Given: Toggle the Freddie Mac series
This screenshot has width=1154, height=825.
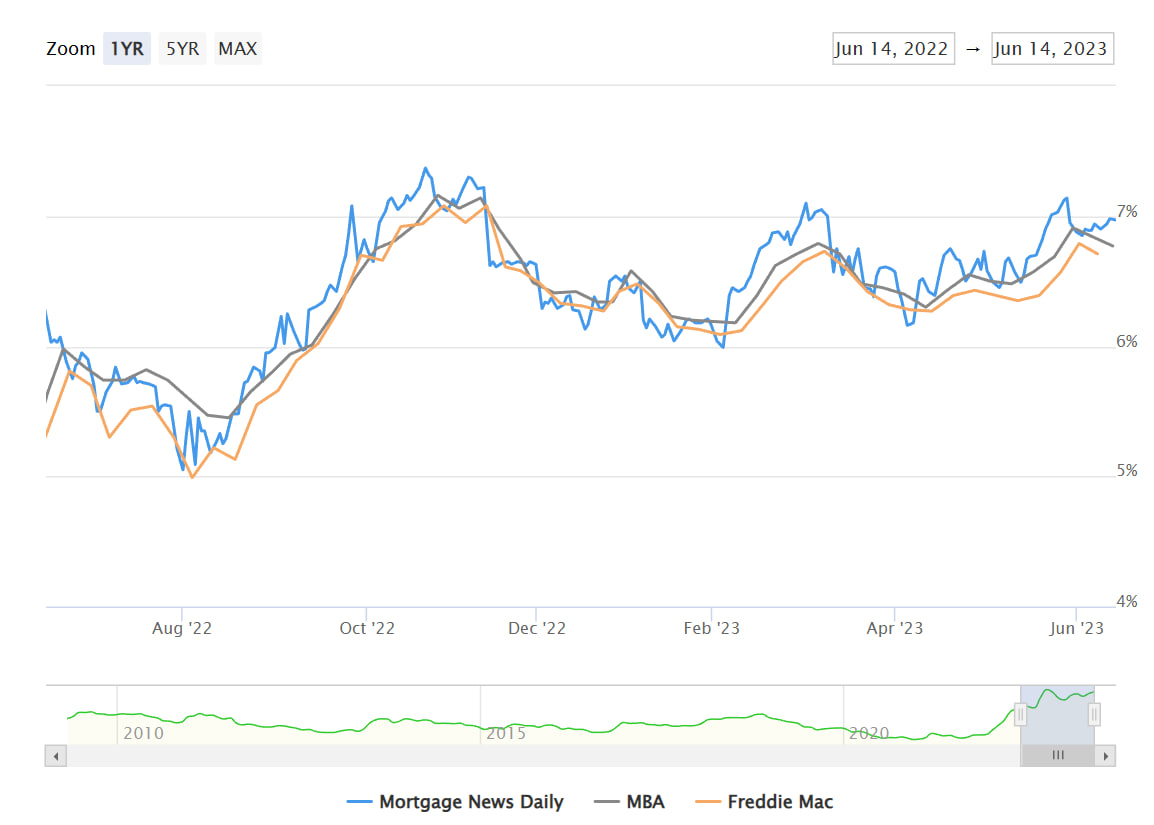Looking at the screenshot, I should (765, 801).
